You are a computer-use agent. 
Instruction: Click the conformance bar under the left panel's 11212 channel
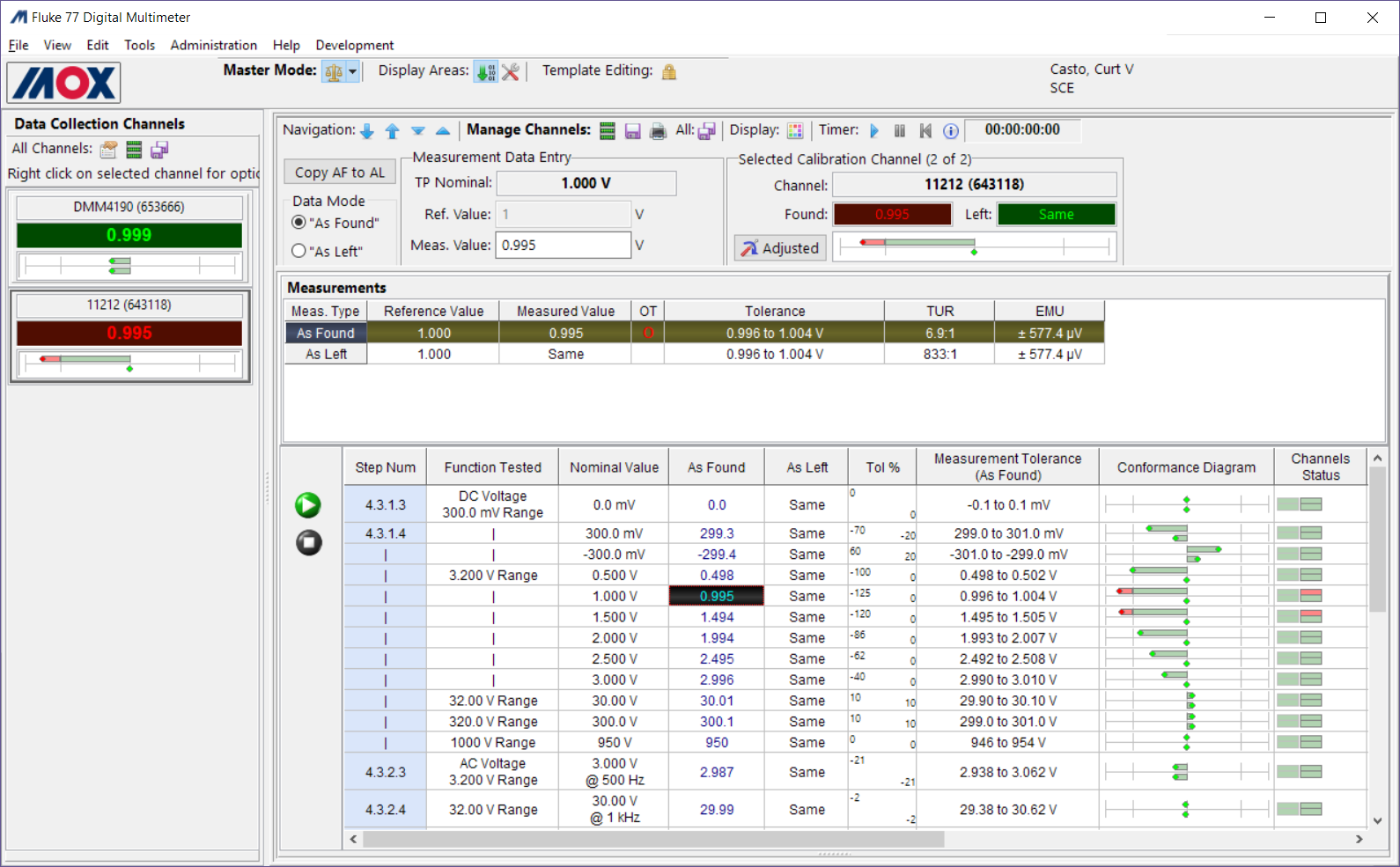coord(129,364)
